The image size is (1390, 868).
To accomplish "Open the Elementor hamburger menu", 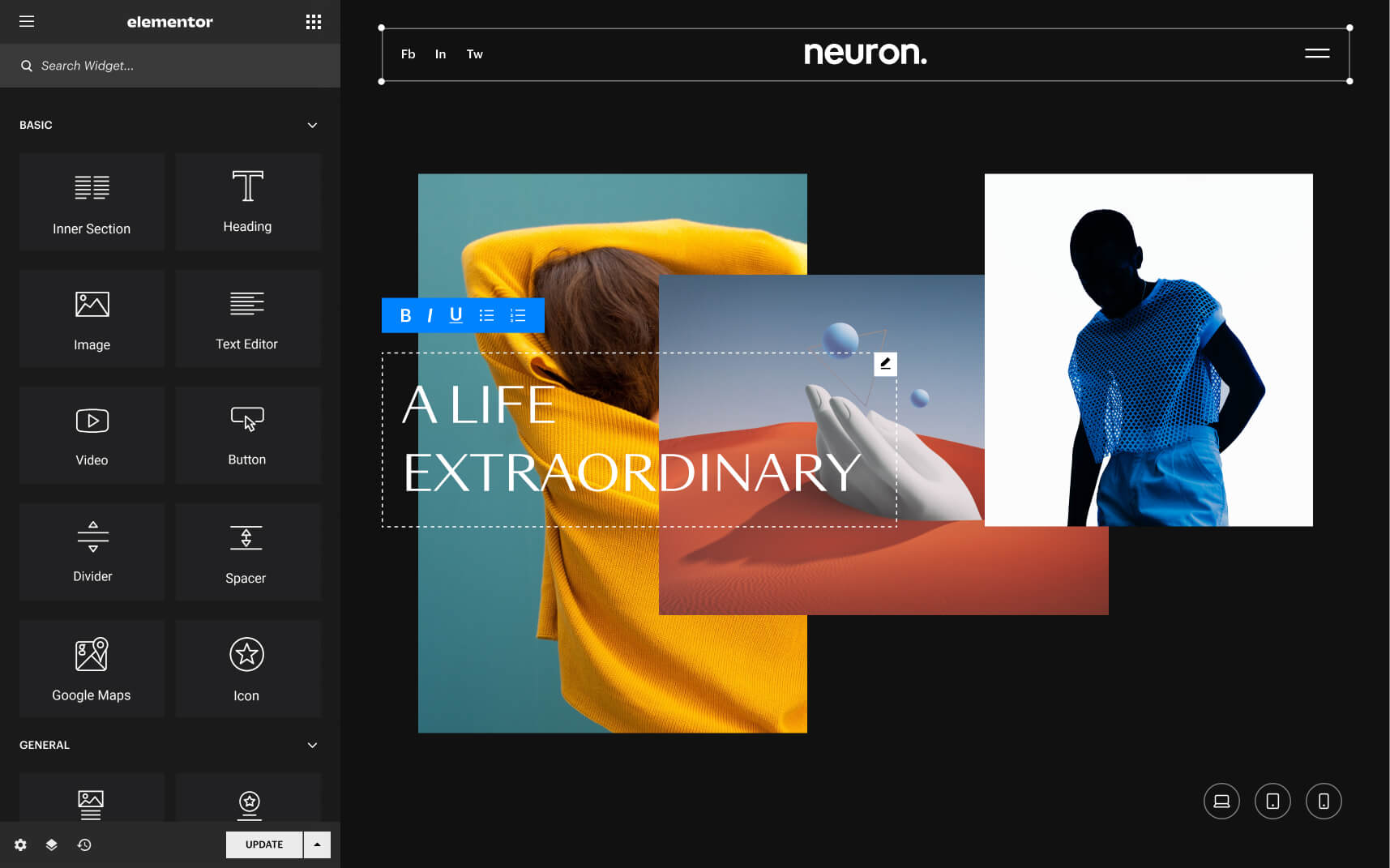I will coord(27,22).
